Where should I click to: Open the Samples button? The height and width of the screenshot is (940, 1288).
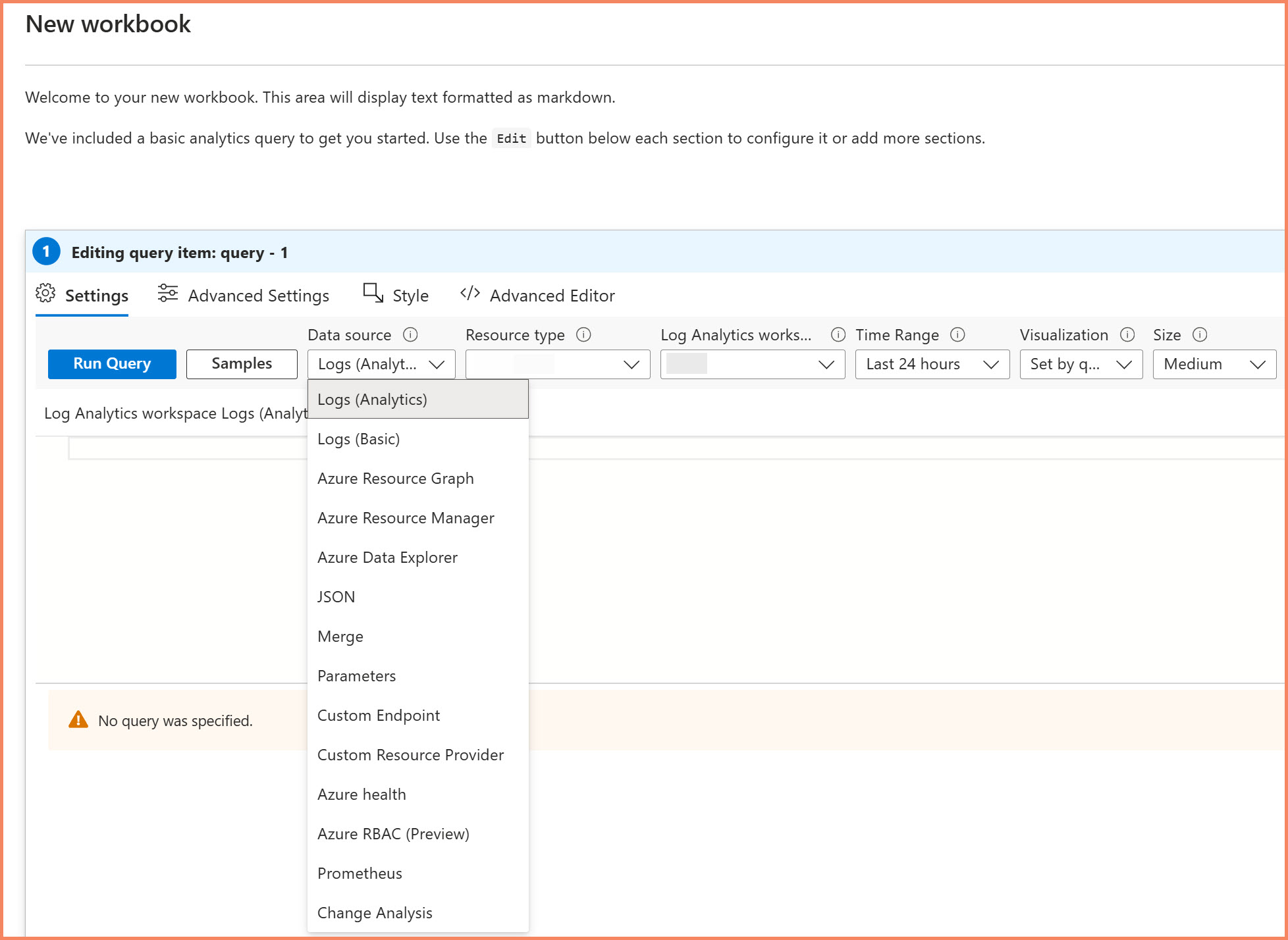tap(242, 364)
